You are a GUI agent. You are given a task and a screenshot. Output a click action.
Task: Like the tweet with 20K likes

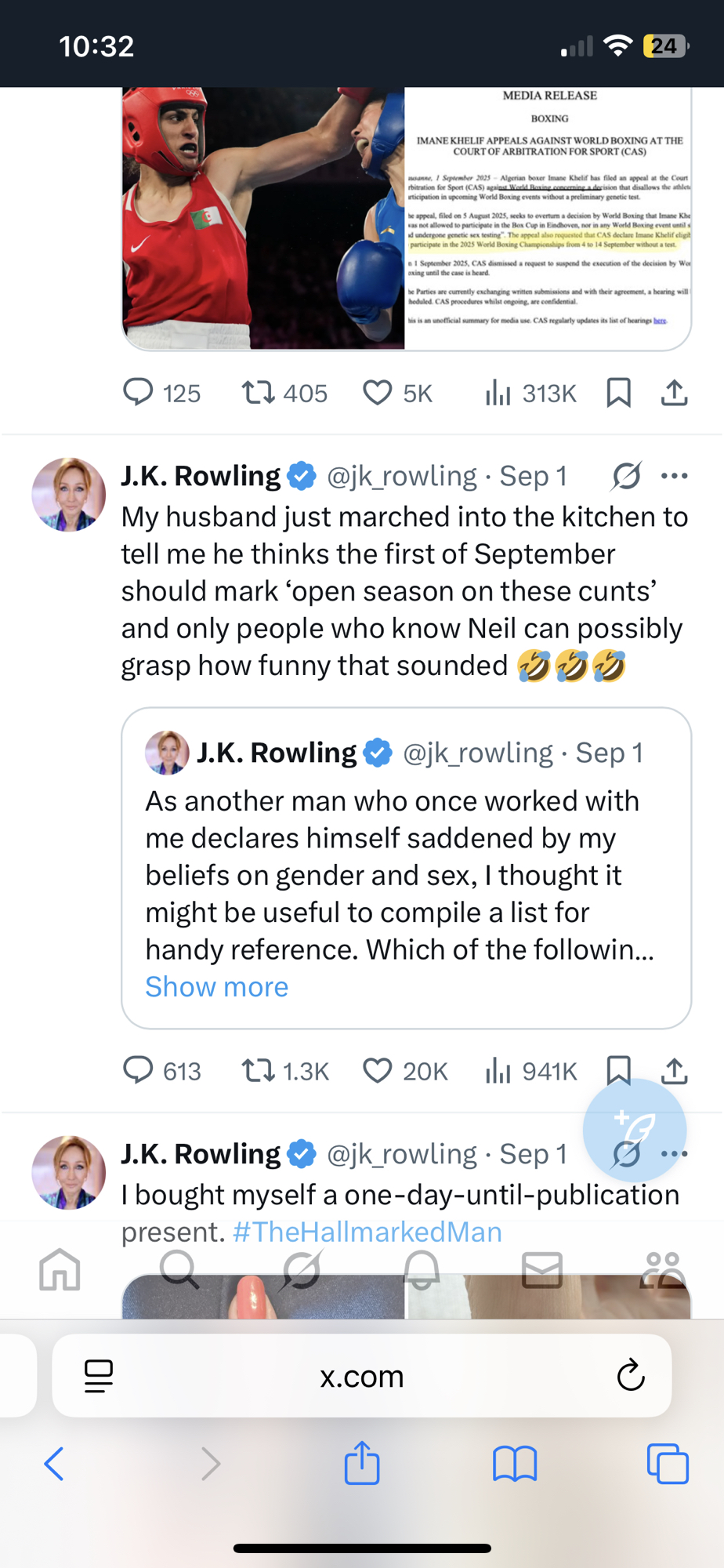[x=377, y=1070]
